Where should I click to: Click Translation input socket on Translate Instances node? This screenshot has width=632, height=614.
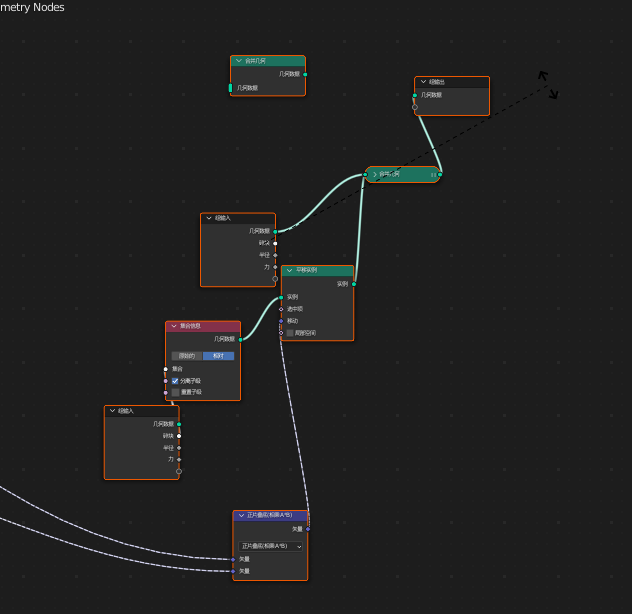281,321
